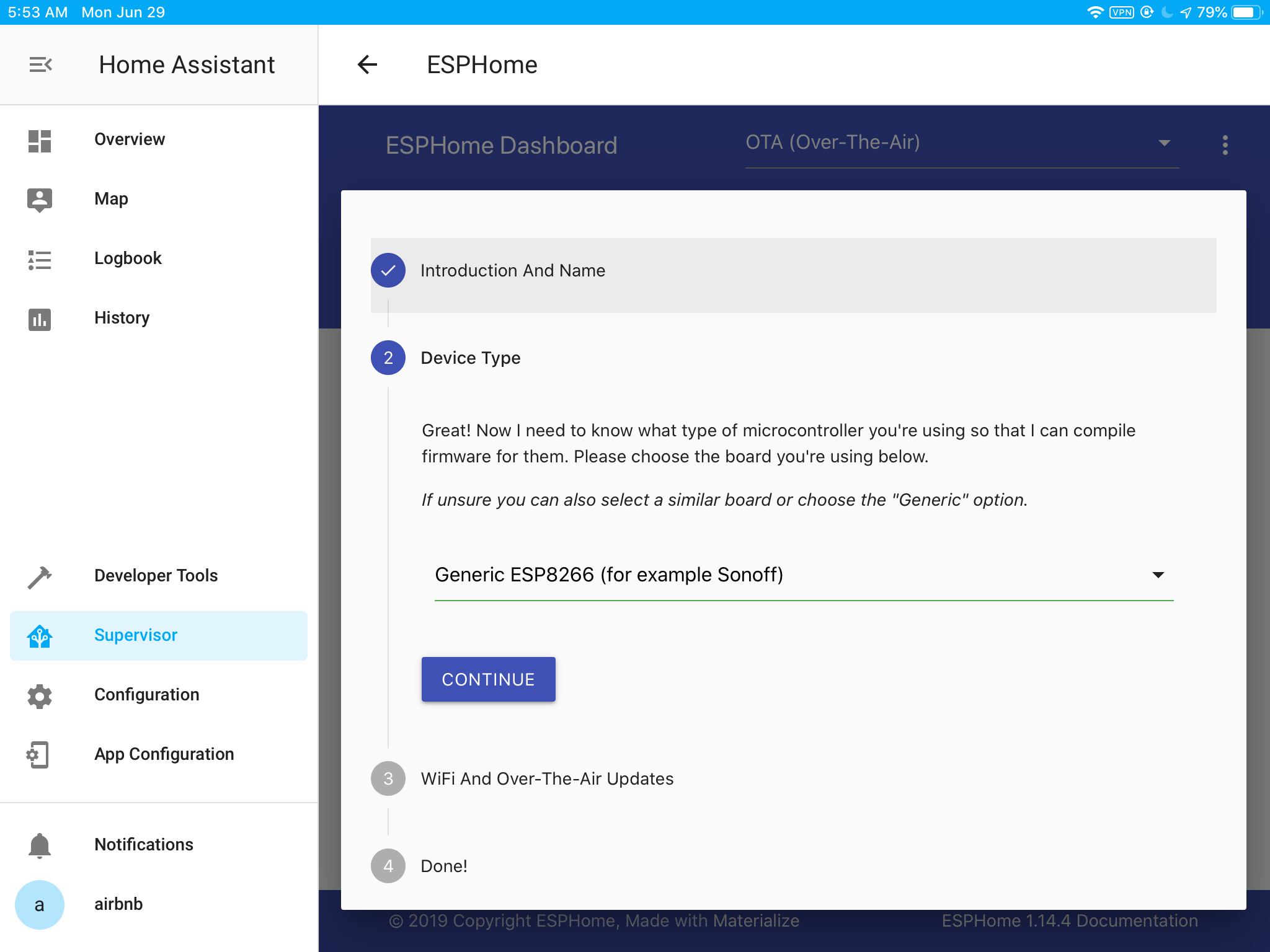This screenshot has height=952, width=1270.
Task: Click the step 4 Done circle
Action: [x=388, y=866]
